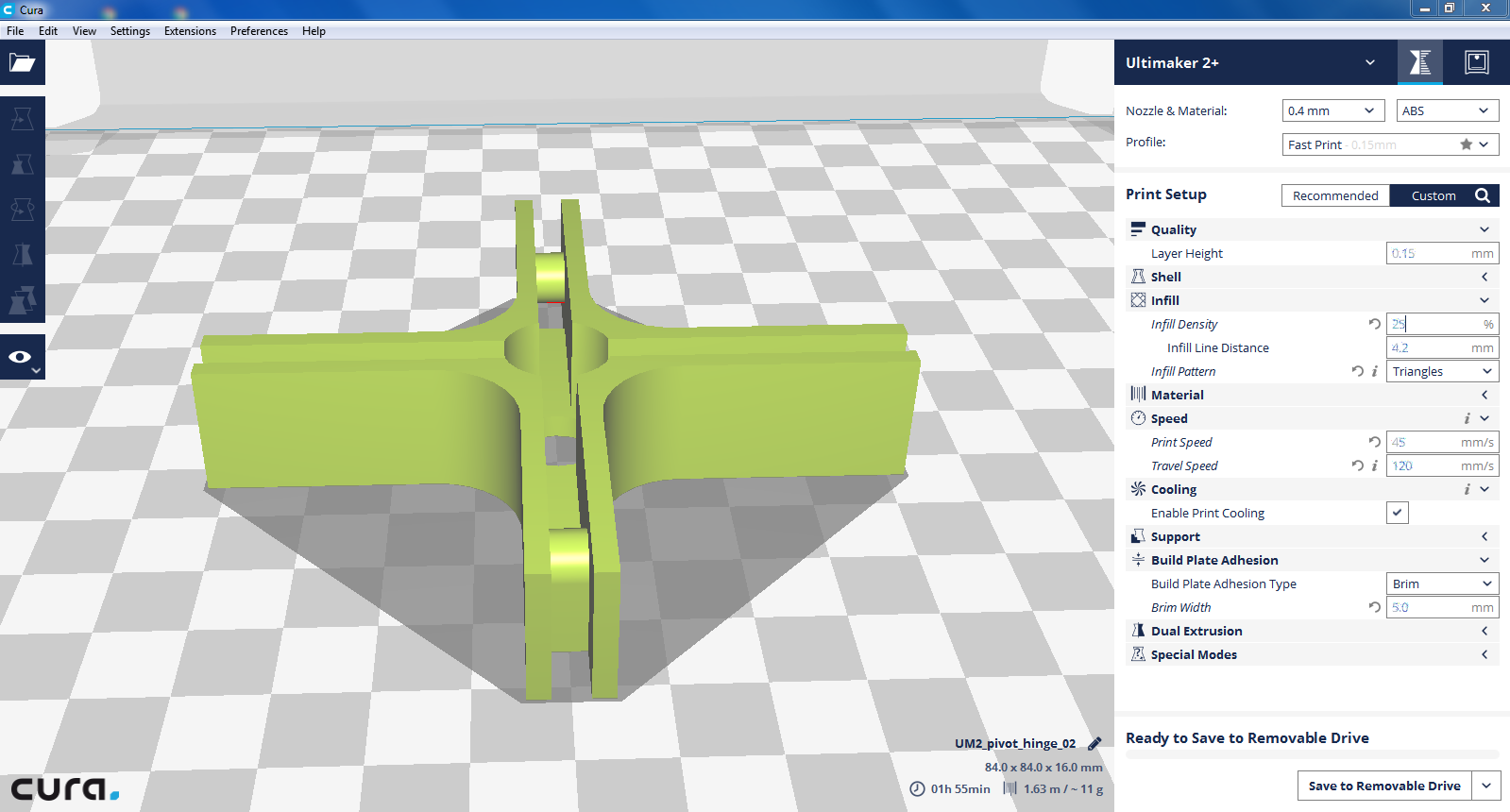Open the Edit menu
1510x812 pixels.
click(x=48, y=31)
